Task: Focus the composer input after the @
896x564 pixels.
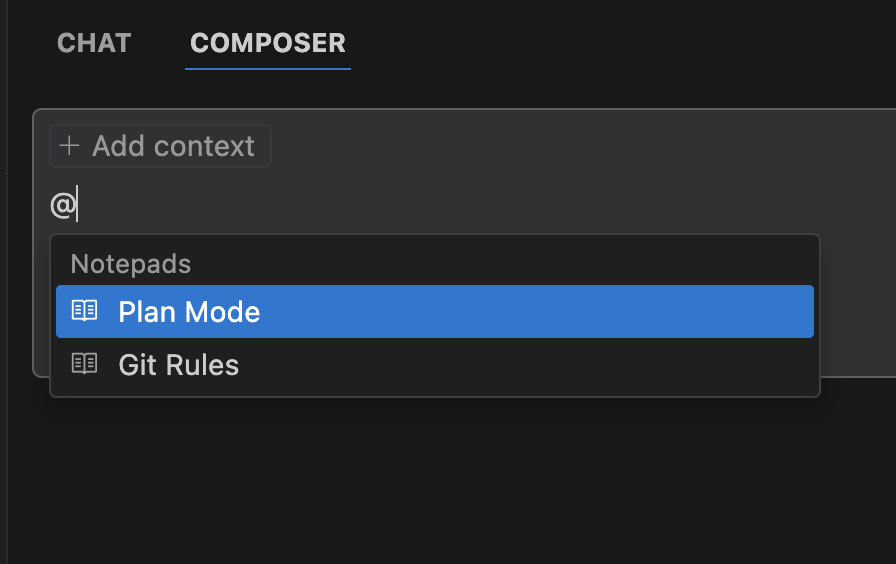Action: (300, 206)
